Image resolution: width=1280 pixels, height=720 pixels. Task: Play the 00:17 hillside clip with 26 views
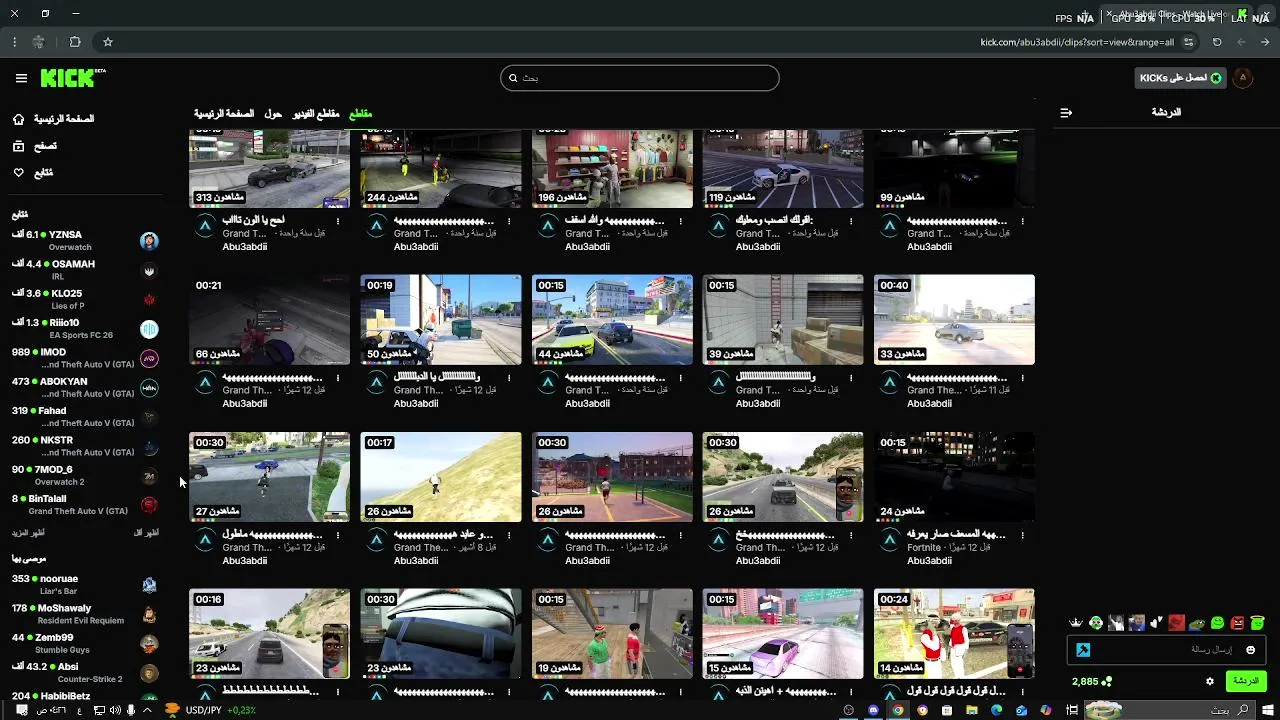point(441,477)
